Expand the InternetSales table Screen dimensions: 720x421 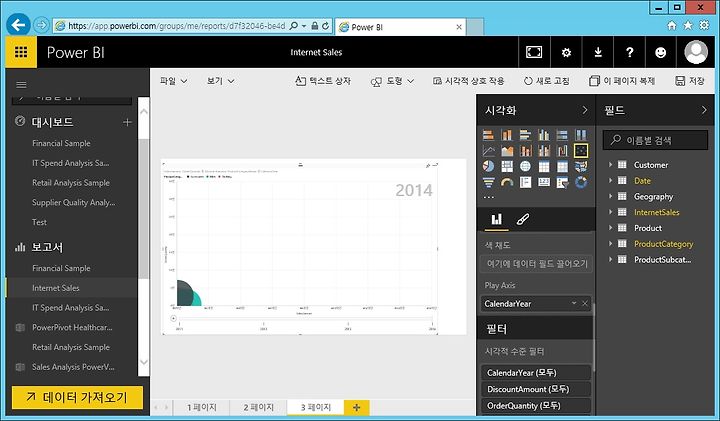click(610, 212)
